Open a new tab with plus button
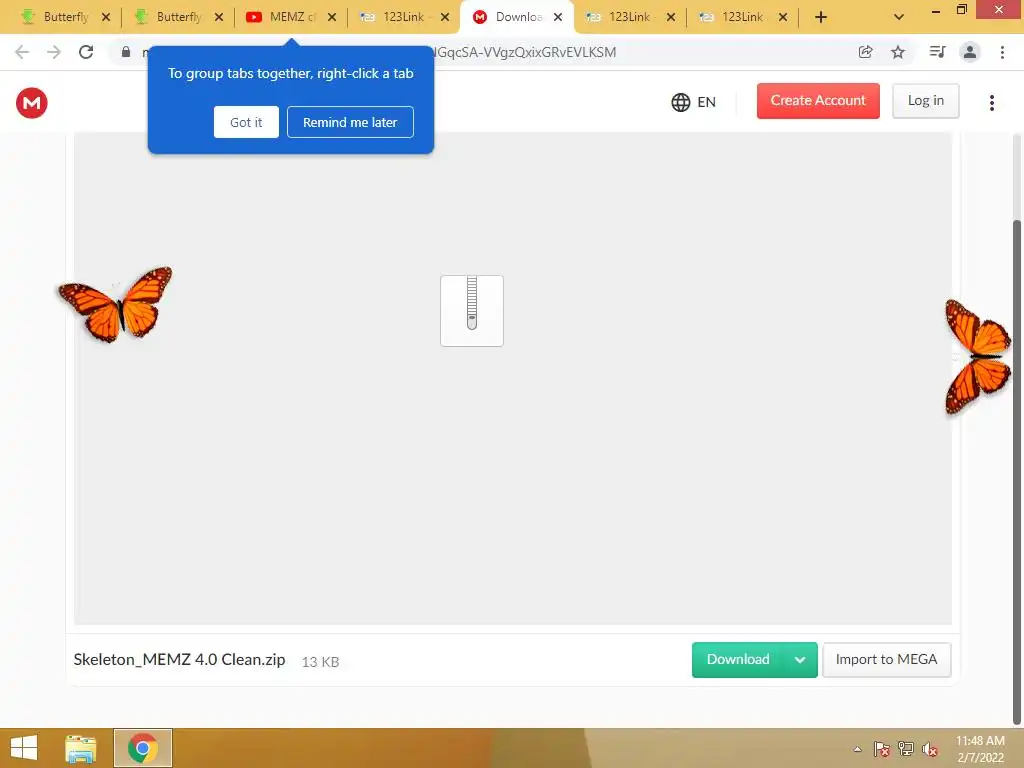Image resolution: width=1024 pixels, height=768 pixels. tap(821, 17)
